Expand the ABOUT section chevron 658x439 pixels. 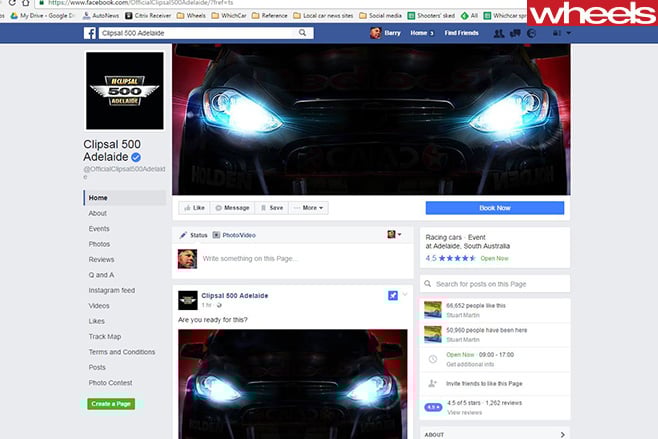(562, 434)
